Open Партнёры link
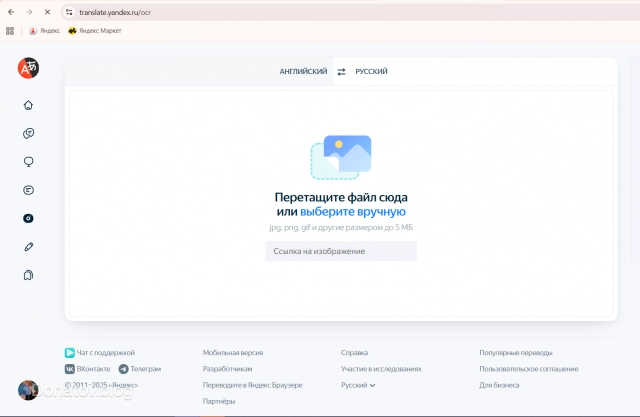 219,401
